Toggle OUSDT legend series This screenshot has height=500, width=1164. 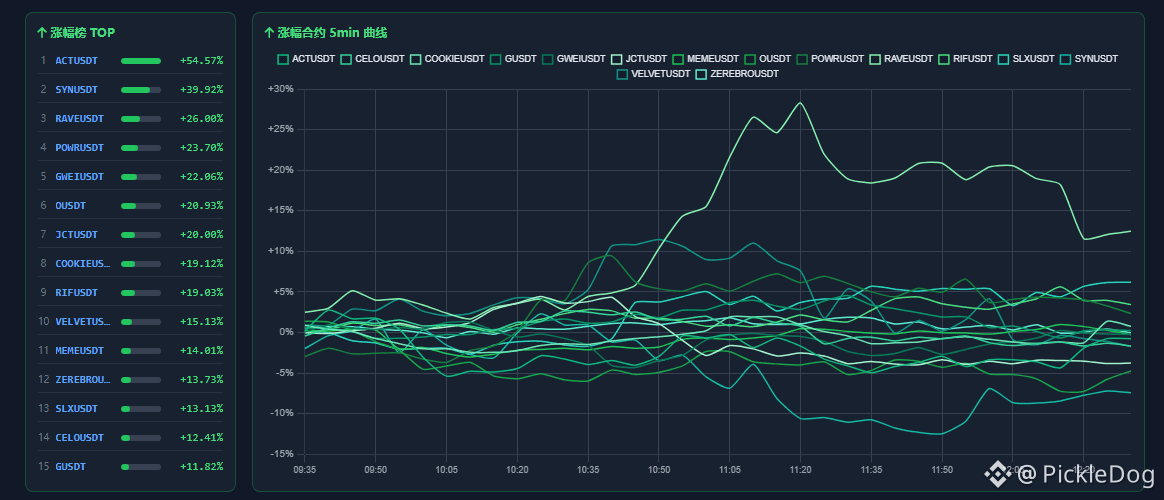pos(768,59)
